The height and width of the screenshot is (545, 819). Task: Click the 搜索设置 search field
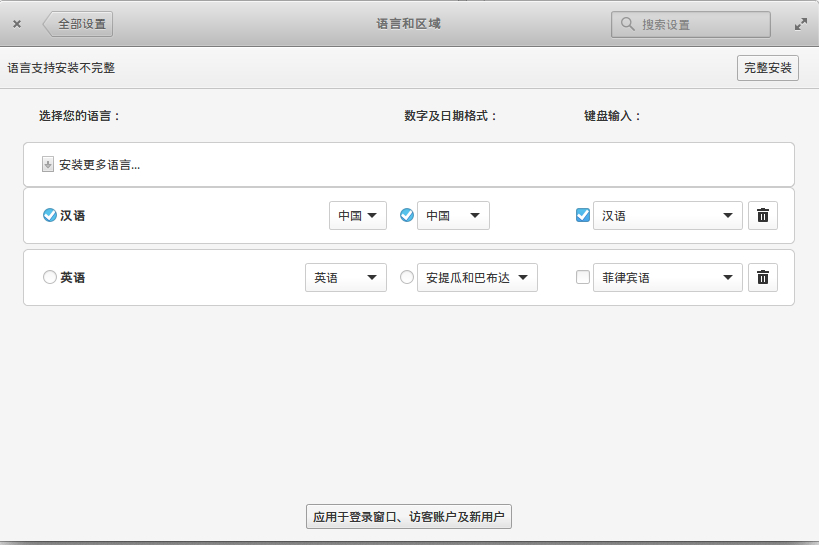click(x=700, y=24)
